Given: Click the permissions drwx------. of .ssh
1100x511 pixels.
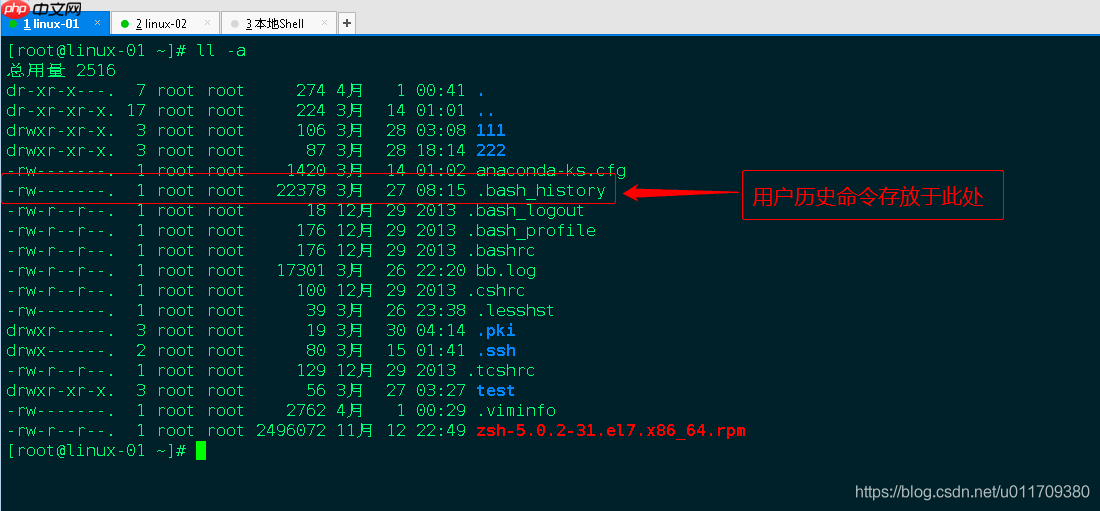Looking at the screenshot, I should (61, 350).
